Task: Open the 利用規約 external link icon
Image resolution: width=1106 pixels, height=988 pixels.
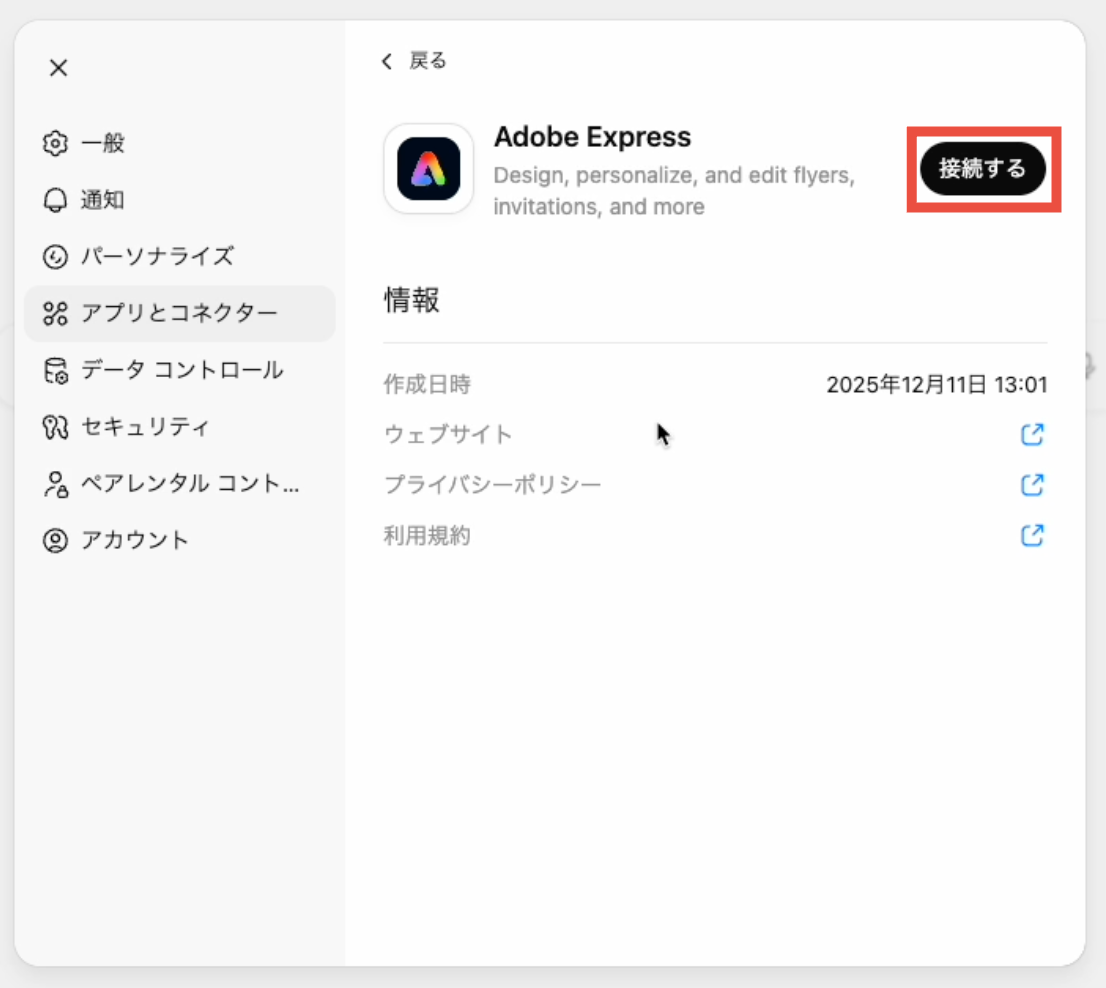Action: 1032,536
